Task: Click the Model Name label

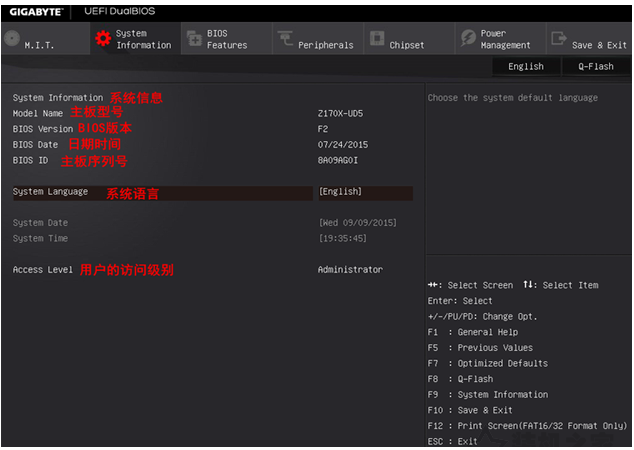Action: (38, 114)
